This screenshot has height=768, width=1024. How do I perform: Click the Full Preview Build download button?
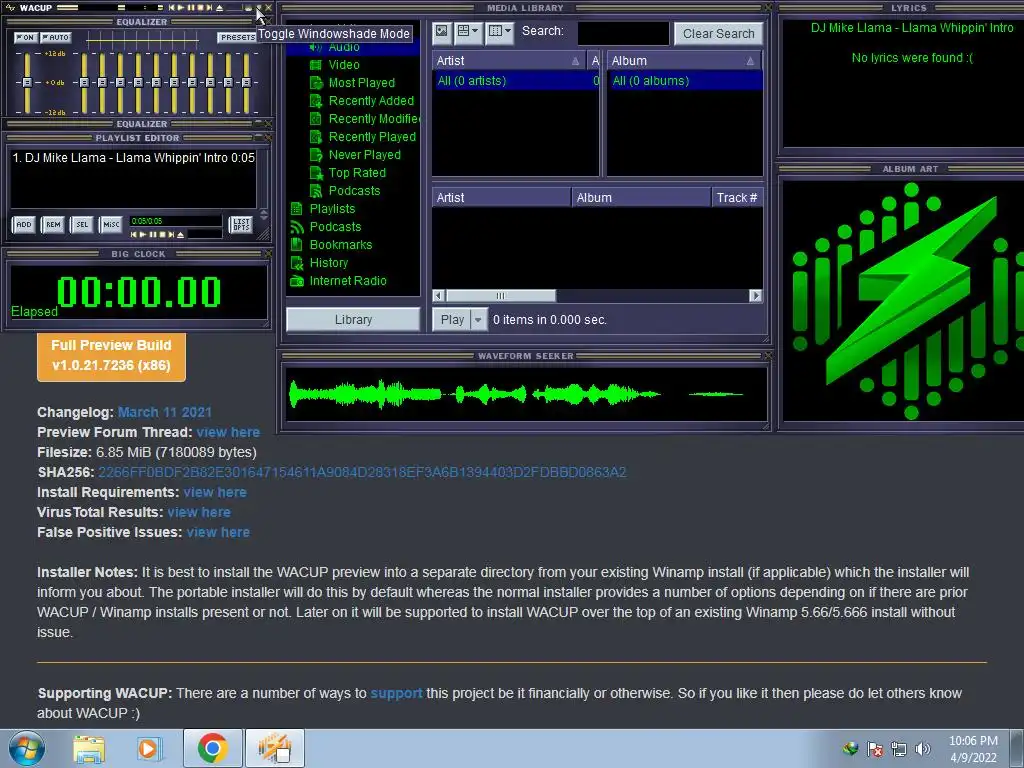(x=111, y=357)
